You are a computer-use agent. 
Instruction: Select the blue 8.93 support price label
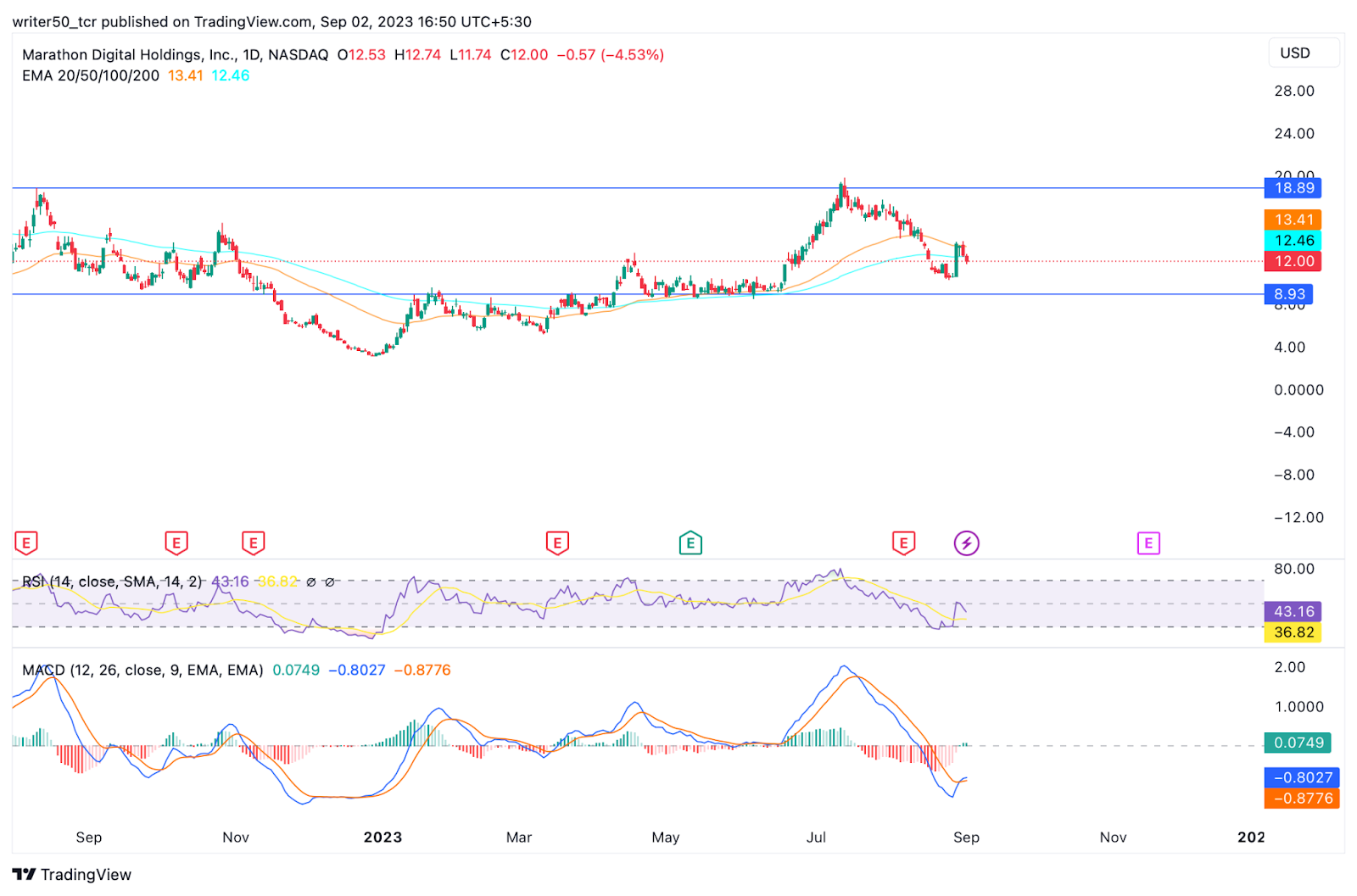click(x=1288, y=294)
